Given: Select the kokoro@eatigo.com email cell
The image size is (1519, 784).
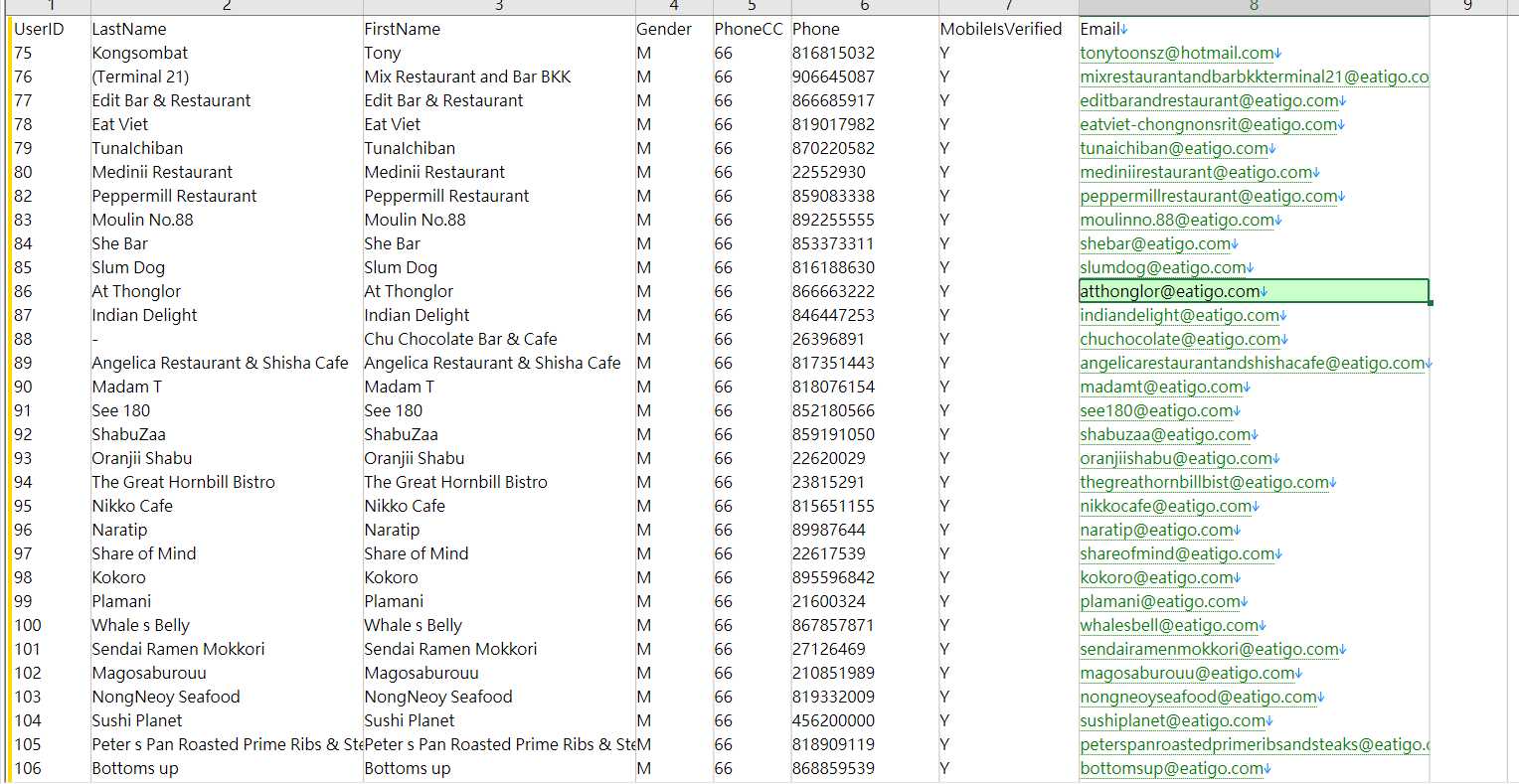Looking at the screenshot, I should coord(1254,577).
